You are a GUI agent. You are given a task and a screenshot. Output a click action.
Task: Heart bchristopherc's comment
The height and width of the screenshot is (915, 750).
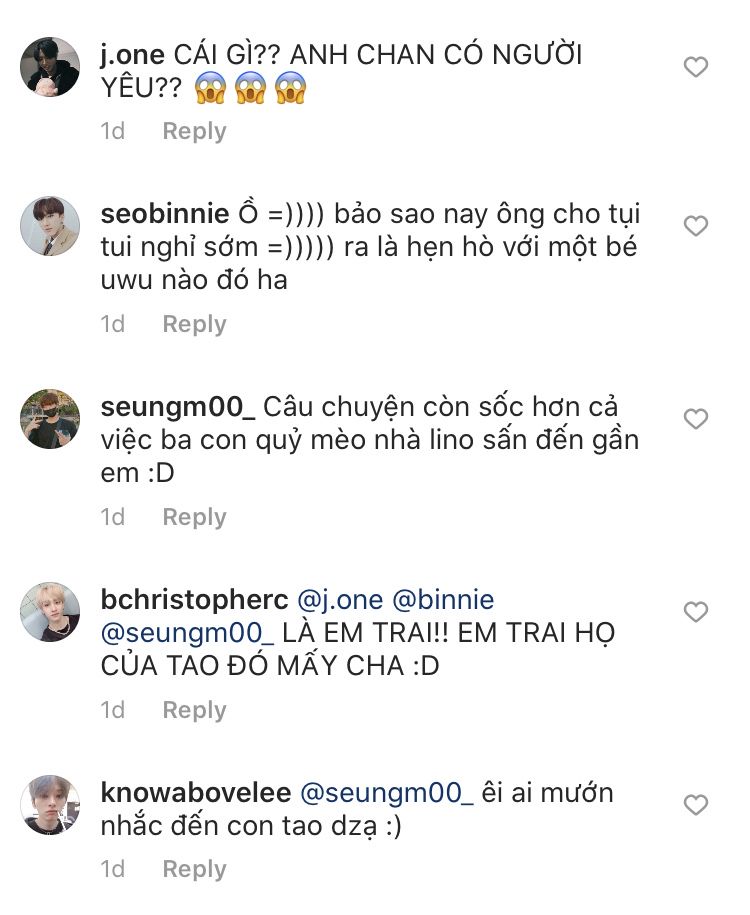tap(695, 611)
